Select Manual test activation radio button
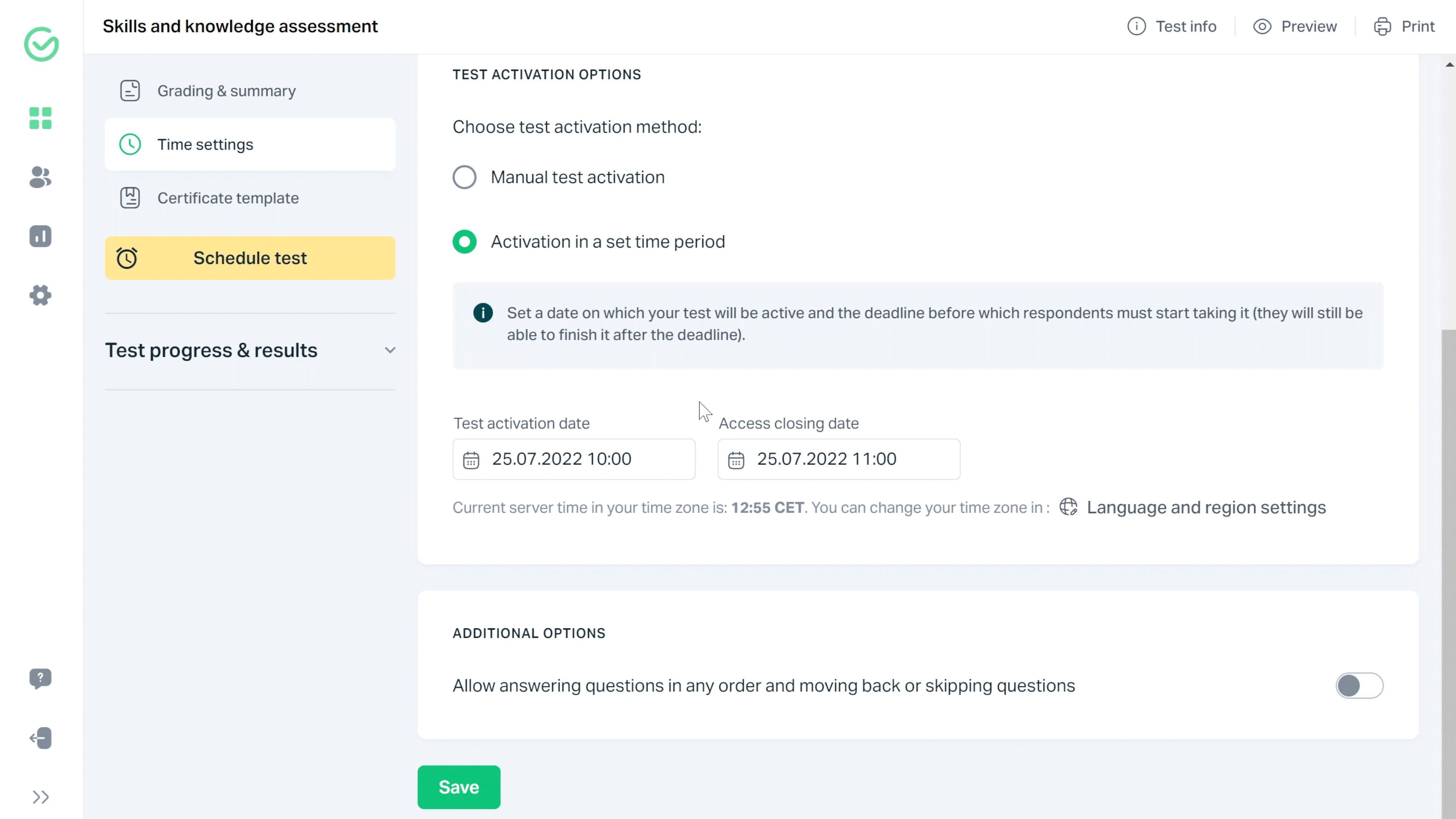Screen dimensions: 1456x819 (465, 177)
